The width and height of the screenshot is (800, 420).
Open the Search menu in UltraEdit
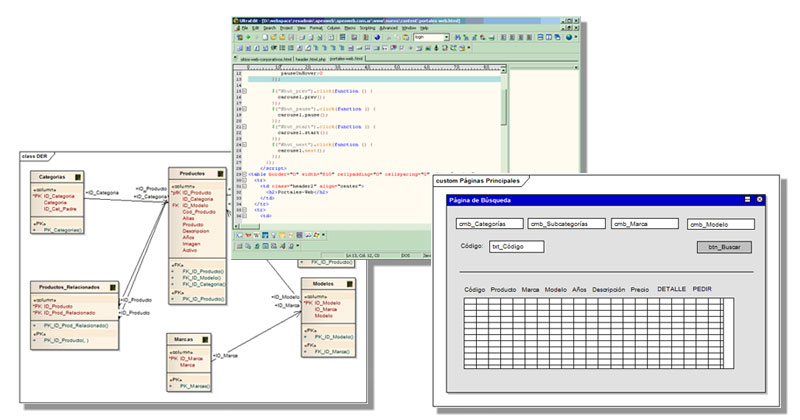click(269, 28)
